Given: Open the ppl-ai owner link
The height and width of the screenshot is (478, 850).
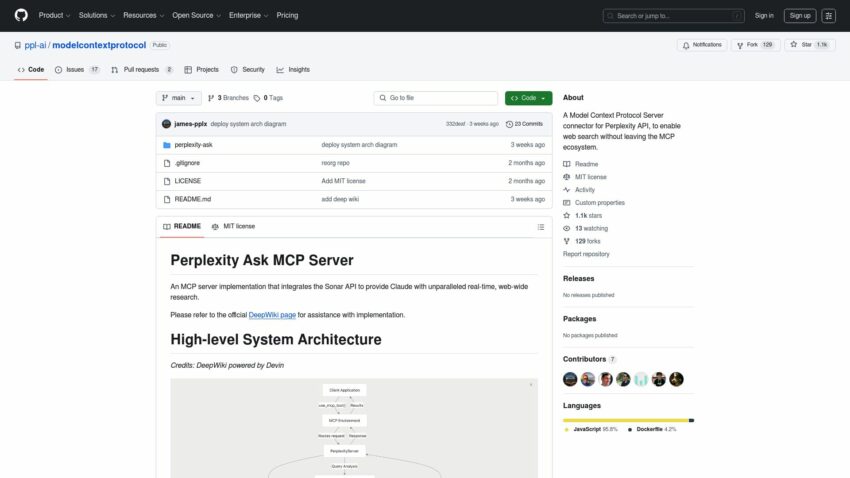Looking at the screenshot, I should click(x=35, y=45).
